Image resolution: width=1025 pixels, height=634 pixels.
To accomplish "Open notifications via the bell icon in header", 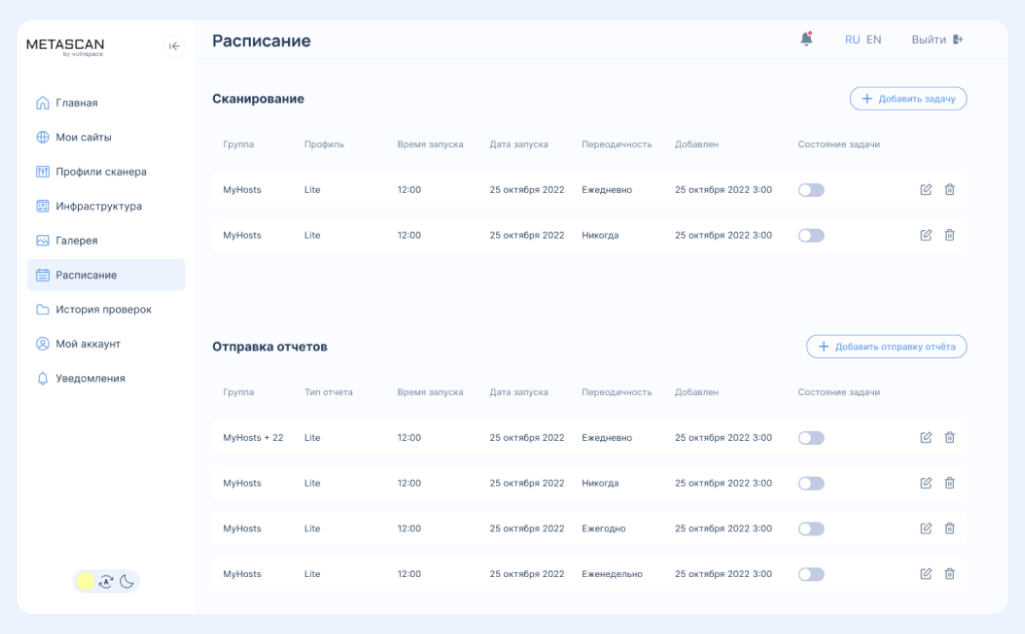I will click(x=807, y=39).
